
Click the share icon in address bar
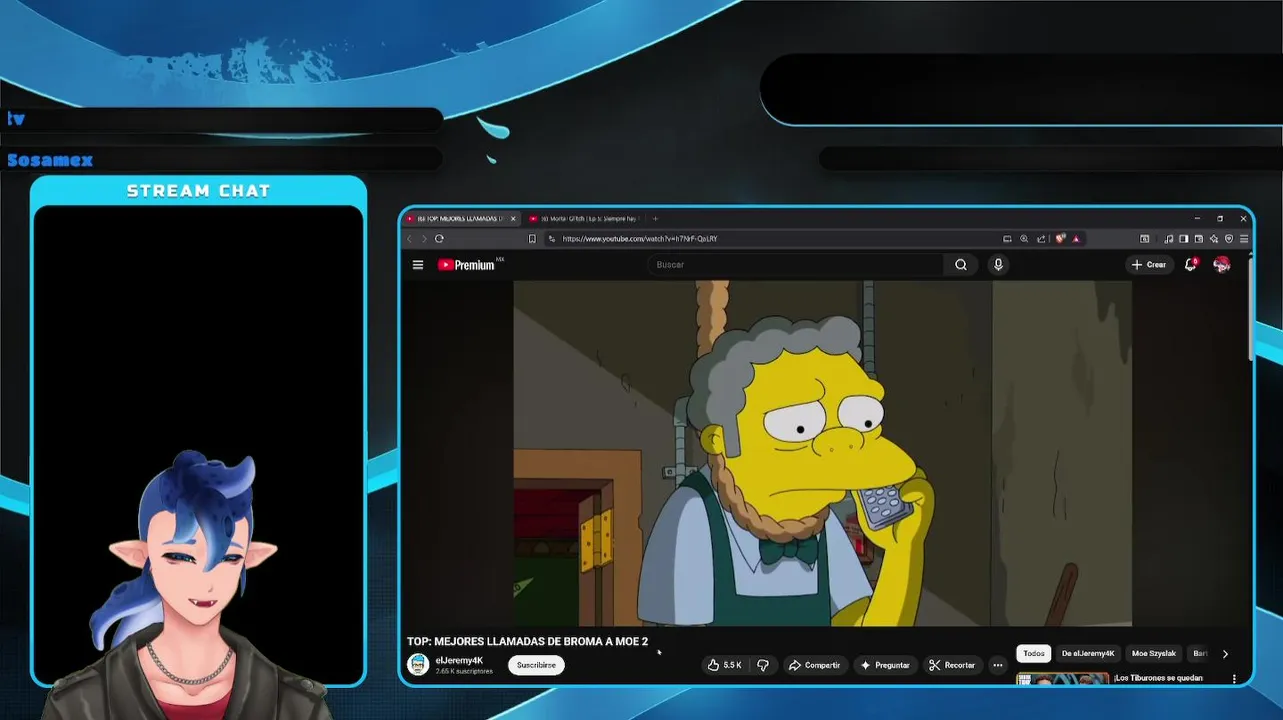pyautogui.click(x=1041, y=239)
